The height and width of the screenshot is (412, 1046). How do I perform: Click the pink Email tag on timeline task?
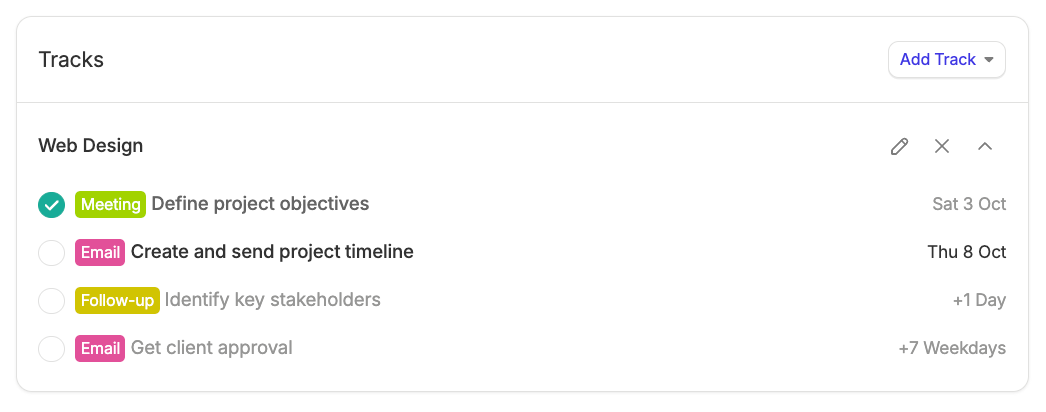point(100,252)
